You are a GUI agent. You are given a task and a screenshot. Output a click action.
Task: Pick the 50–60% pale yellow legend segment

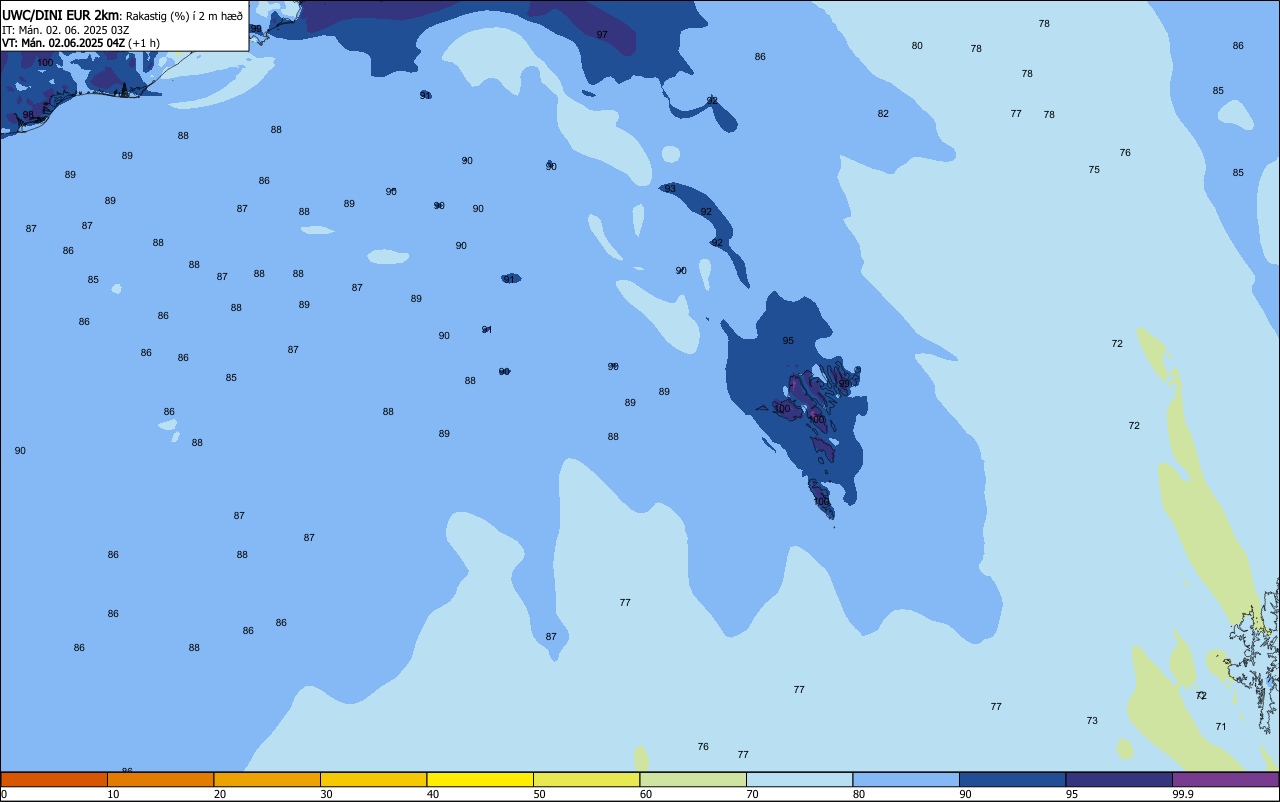(x=586, y=779)
